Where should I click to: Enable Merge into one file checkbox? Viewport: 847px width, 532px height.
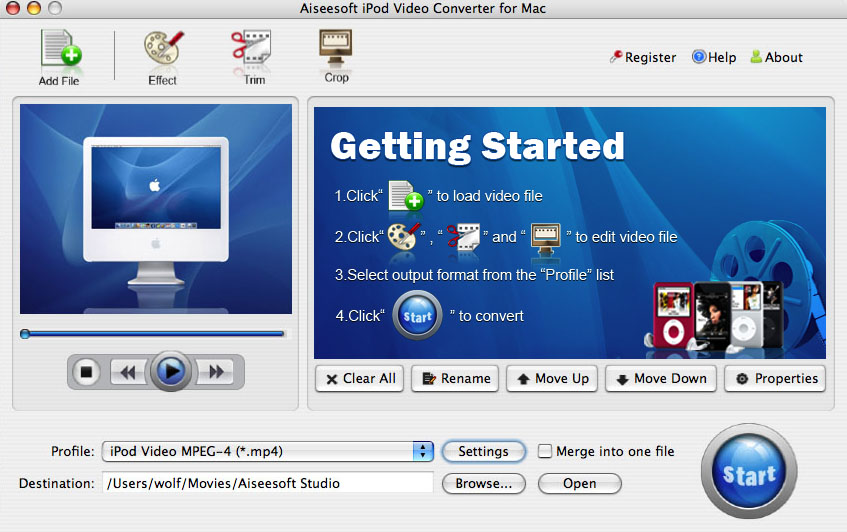pos(545,451)
